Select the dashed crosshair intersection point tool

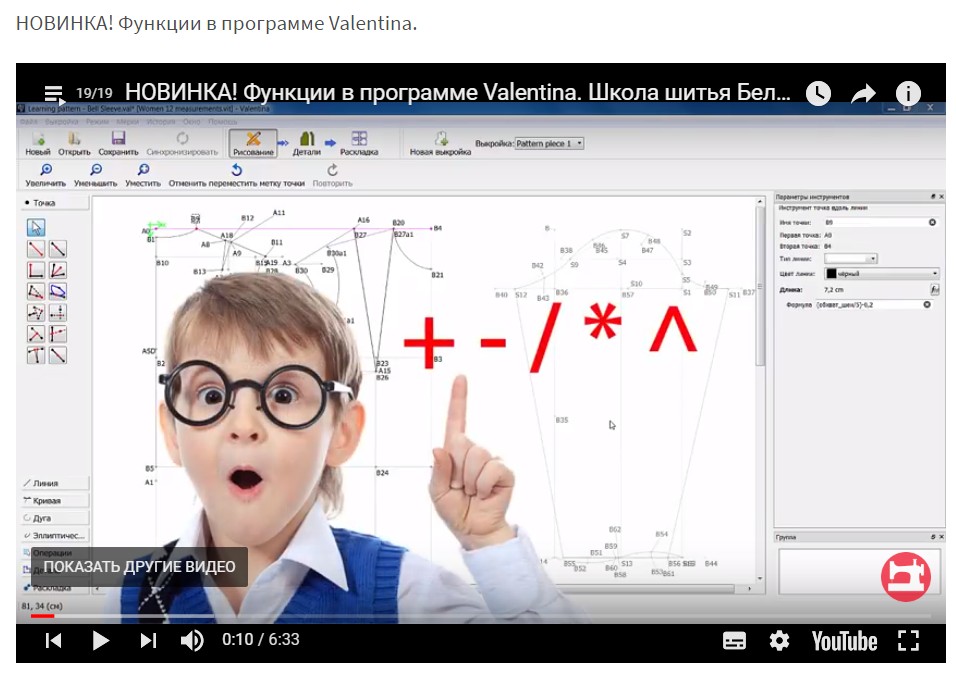tap(58, 313)
